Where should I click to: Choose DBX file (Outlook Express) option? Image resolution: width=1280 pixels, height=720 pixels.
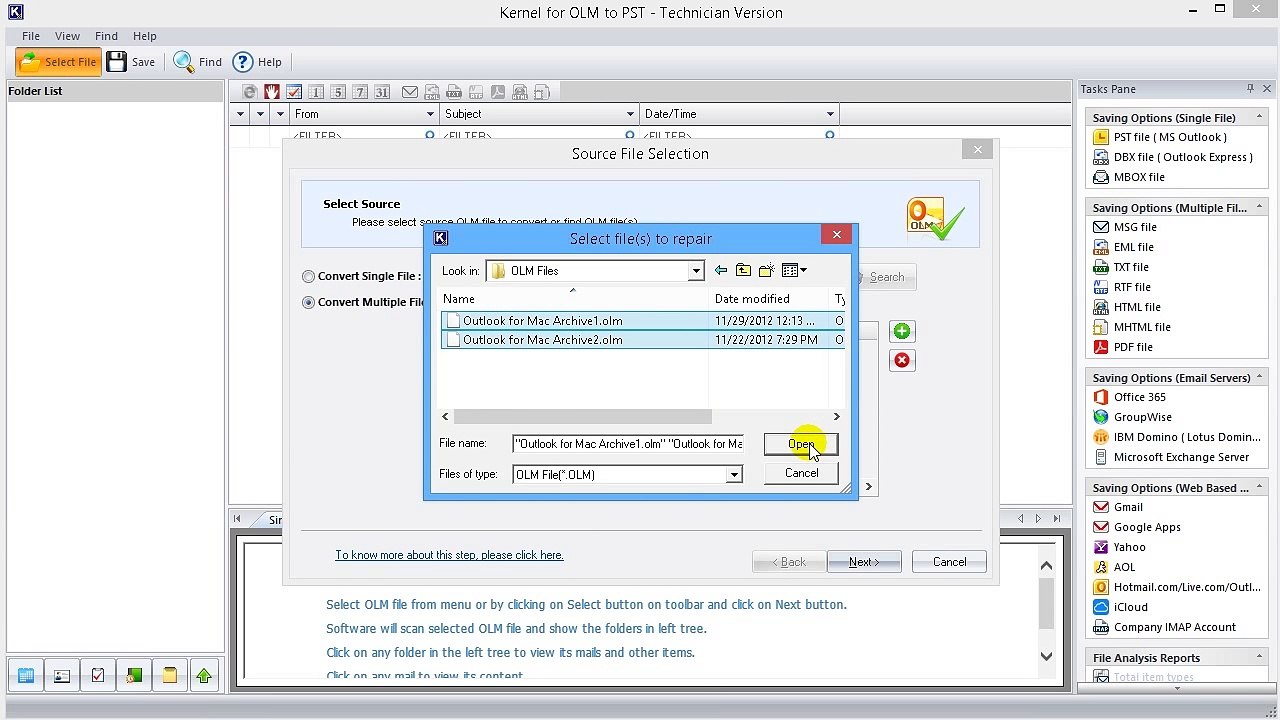click(1172, 157)
